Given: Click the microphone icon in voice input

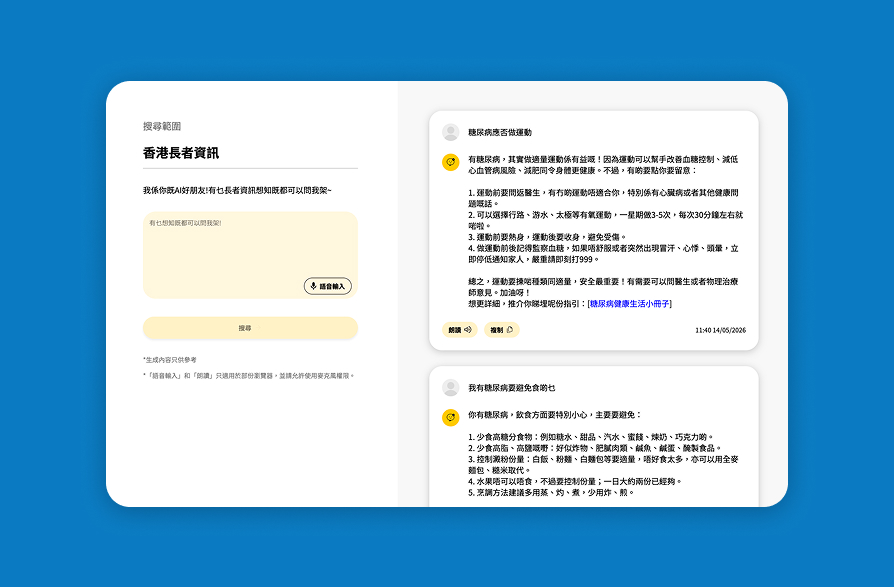Looking at the screenshot, I should (x=314, y=286).
